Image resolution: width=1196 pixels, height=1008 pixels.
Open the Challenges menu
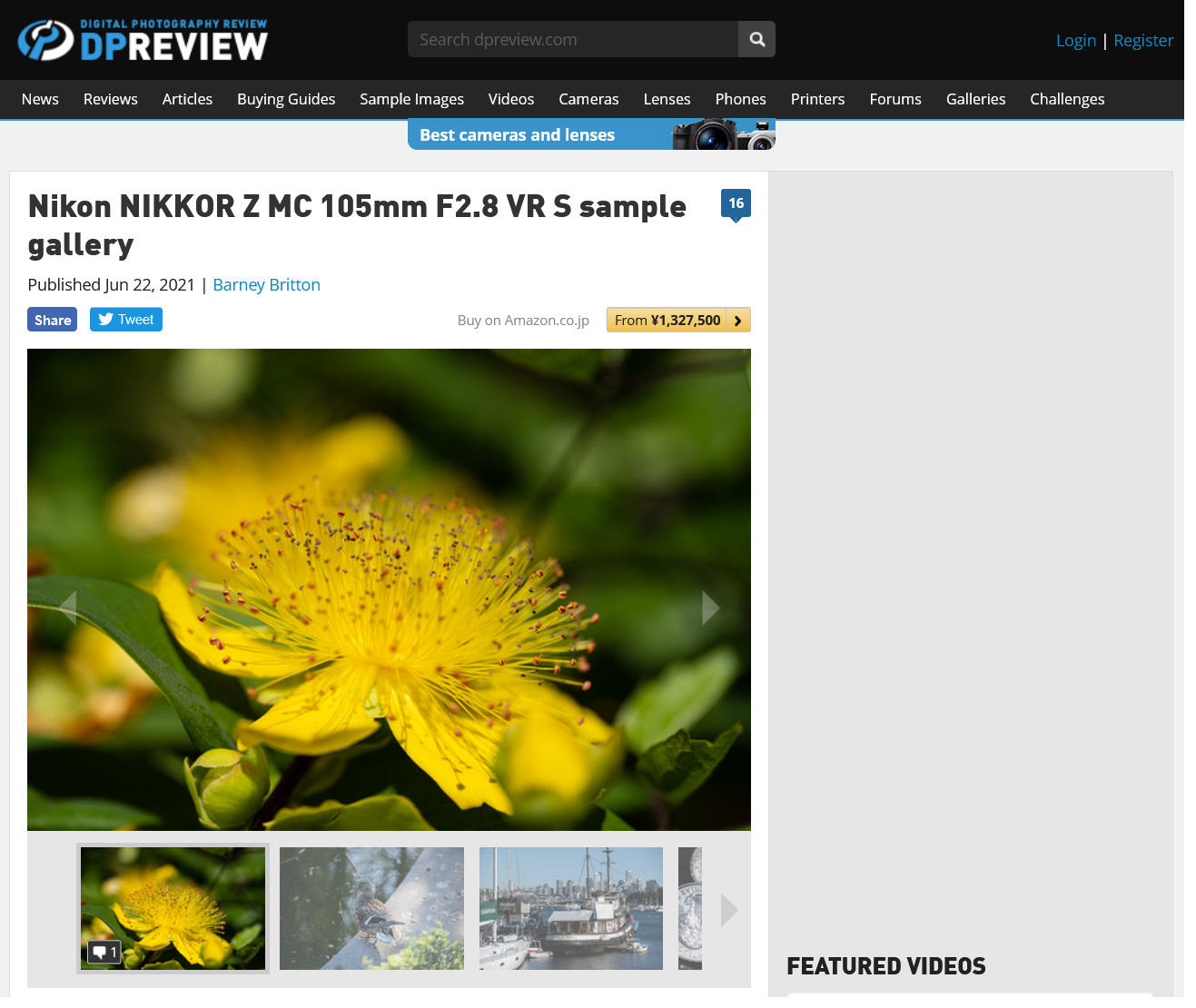[1067, 99]
